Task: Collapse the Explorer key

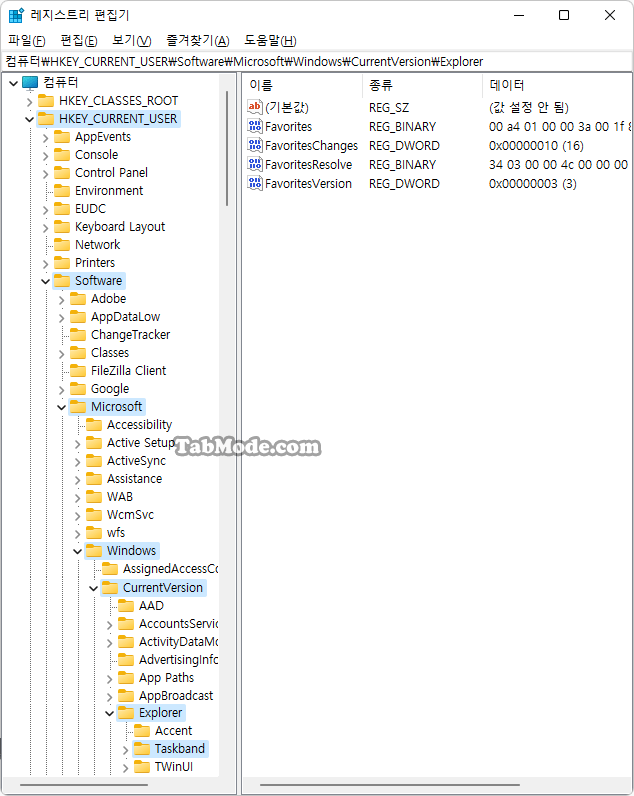Action: [x=110, y=714]
